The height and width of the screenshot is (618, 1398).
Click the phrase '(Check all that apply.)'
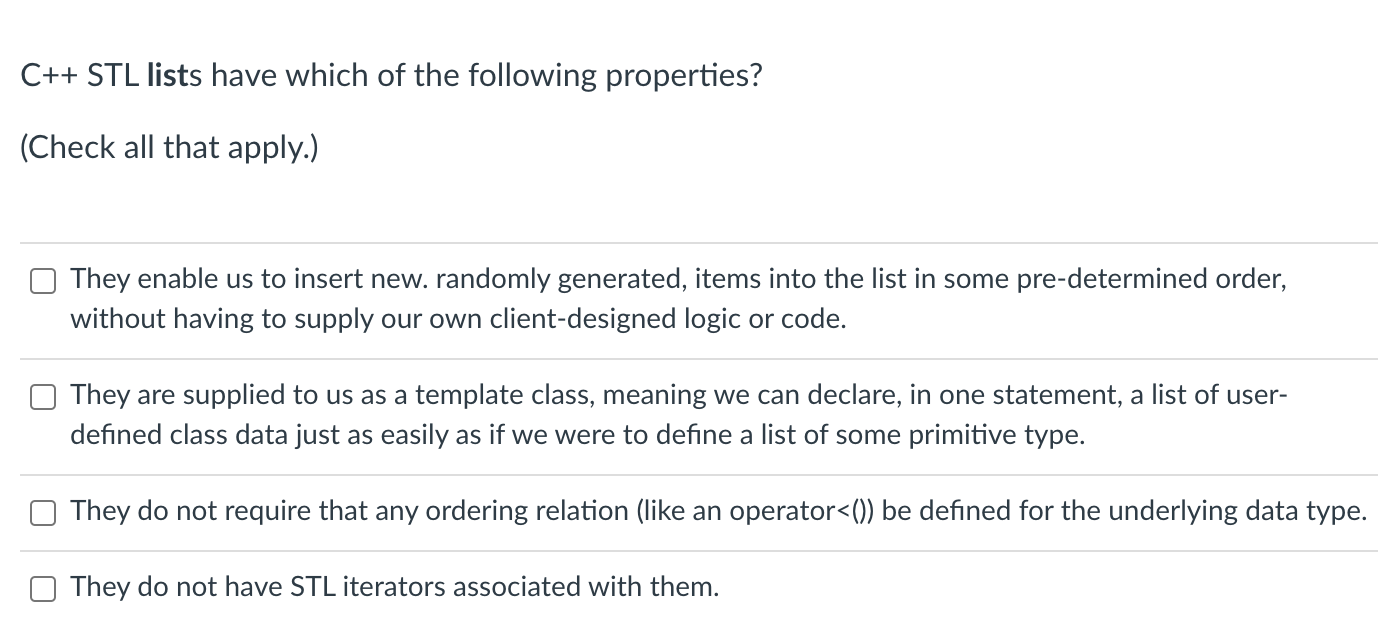[169, 147]
